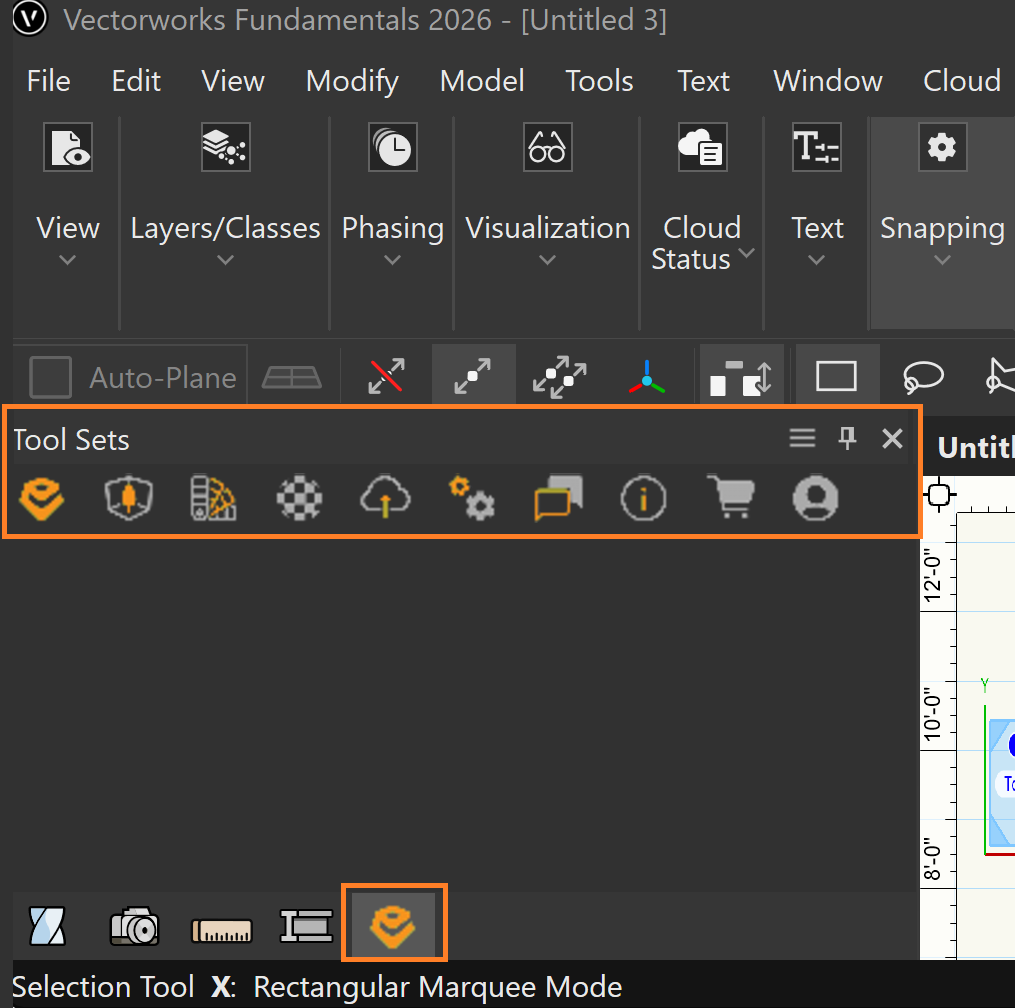This screenshot has width=1015, height=1008.
Task: Click the Layers/Classes stack icon
Action: 225,147
